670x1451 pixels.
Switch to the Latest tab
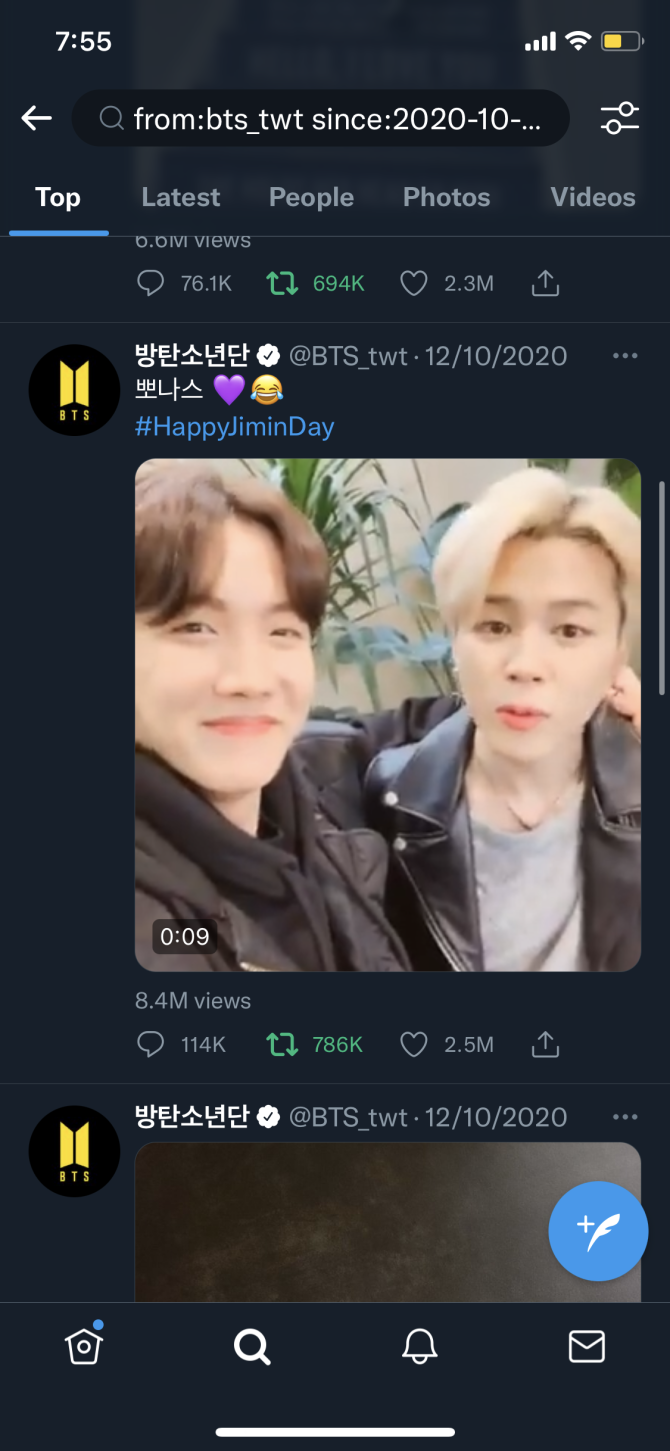[180, 197]
